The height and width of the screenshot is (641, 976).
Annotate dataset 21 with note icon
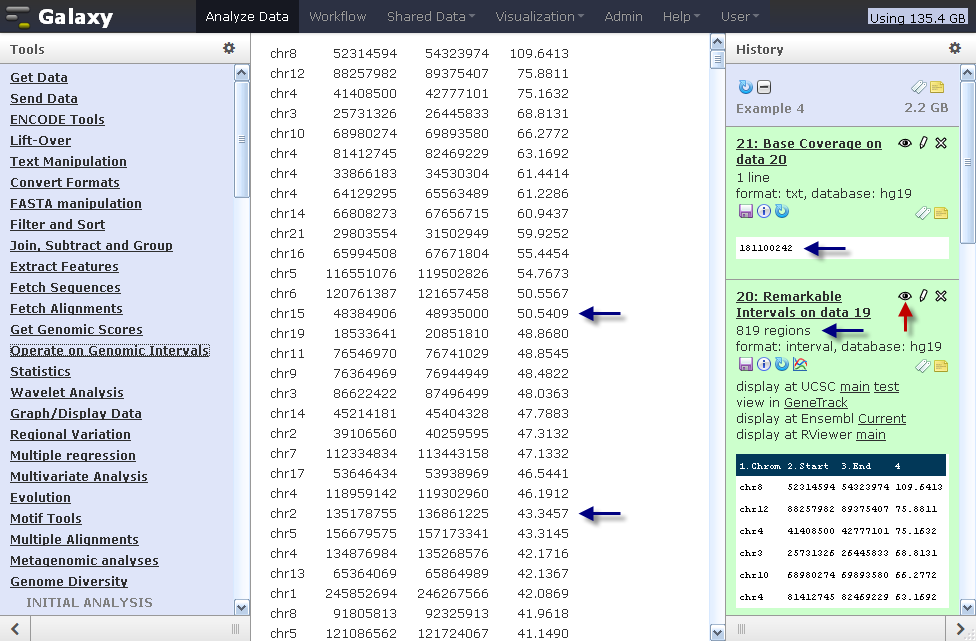coord(941,213)
